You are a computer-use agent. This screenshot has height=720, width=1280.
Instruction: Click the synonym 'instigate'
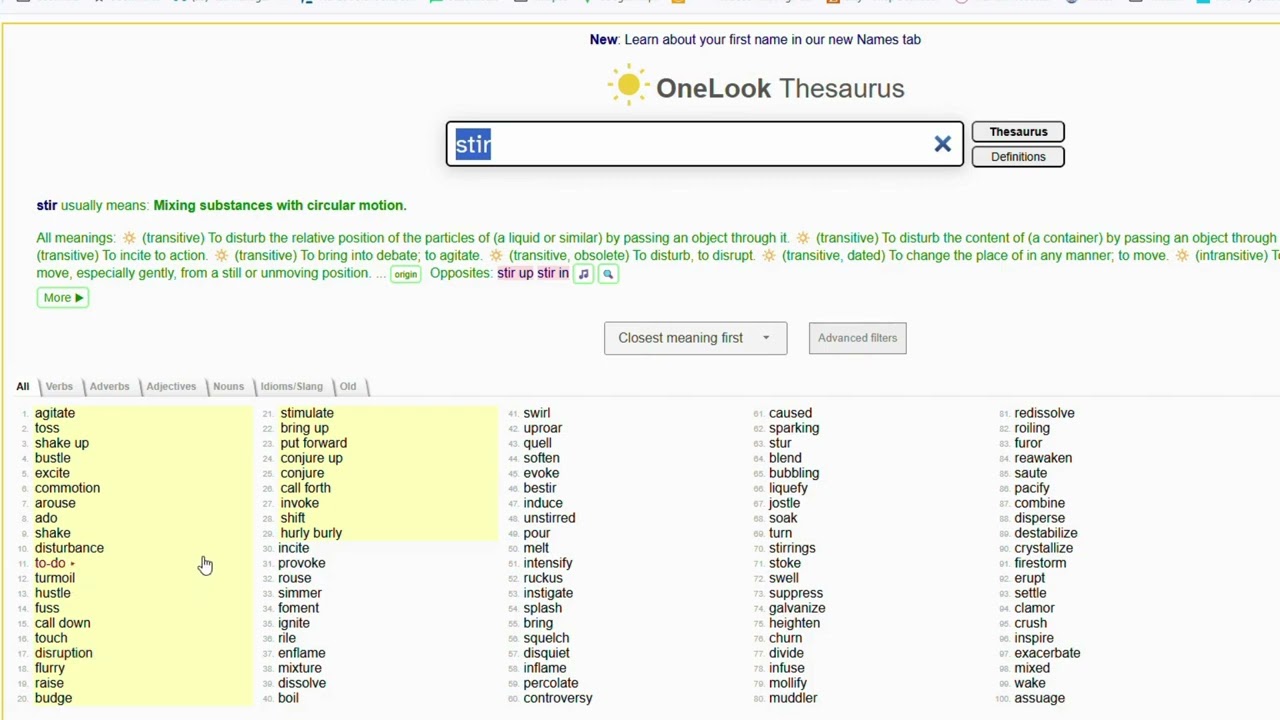548,593
